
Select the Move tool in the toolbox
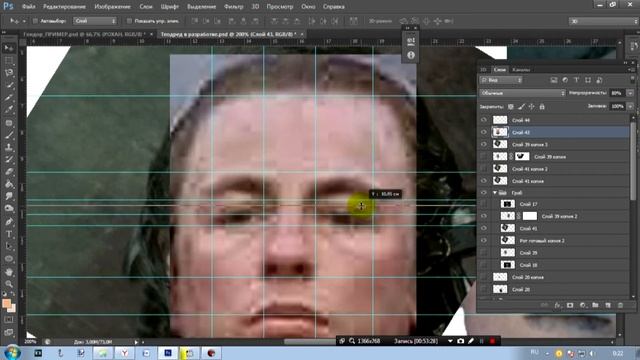click(9, 48)
